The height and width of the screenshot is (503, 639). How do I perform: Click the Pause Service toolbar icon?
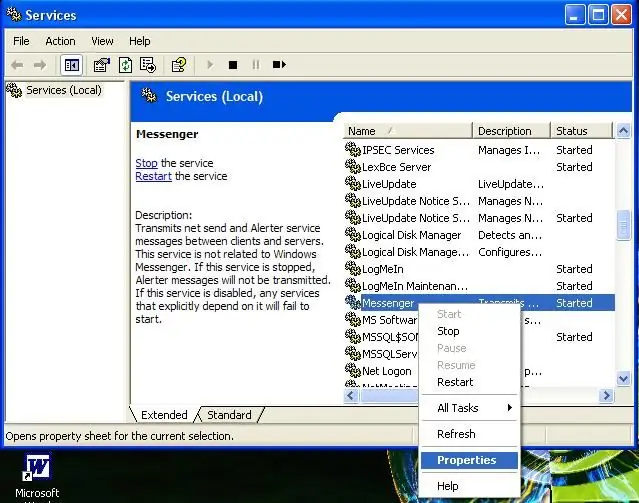(x=256, y=65)
